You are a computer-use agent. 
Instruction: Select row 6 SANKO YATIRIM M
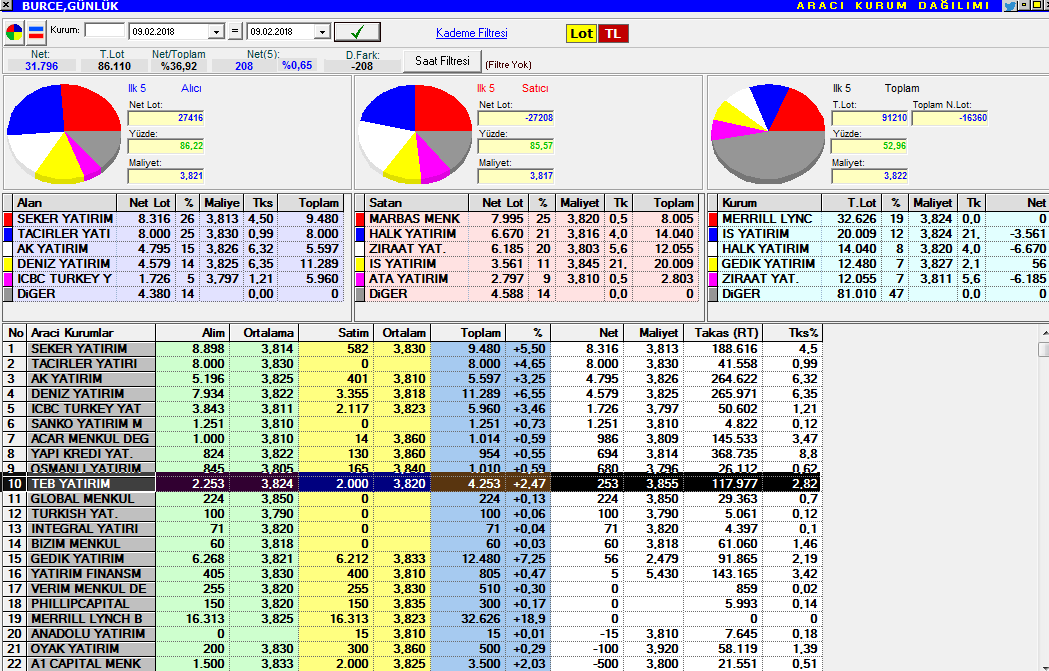(412, 423)
